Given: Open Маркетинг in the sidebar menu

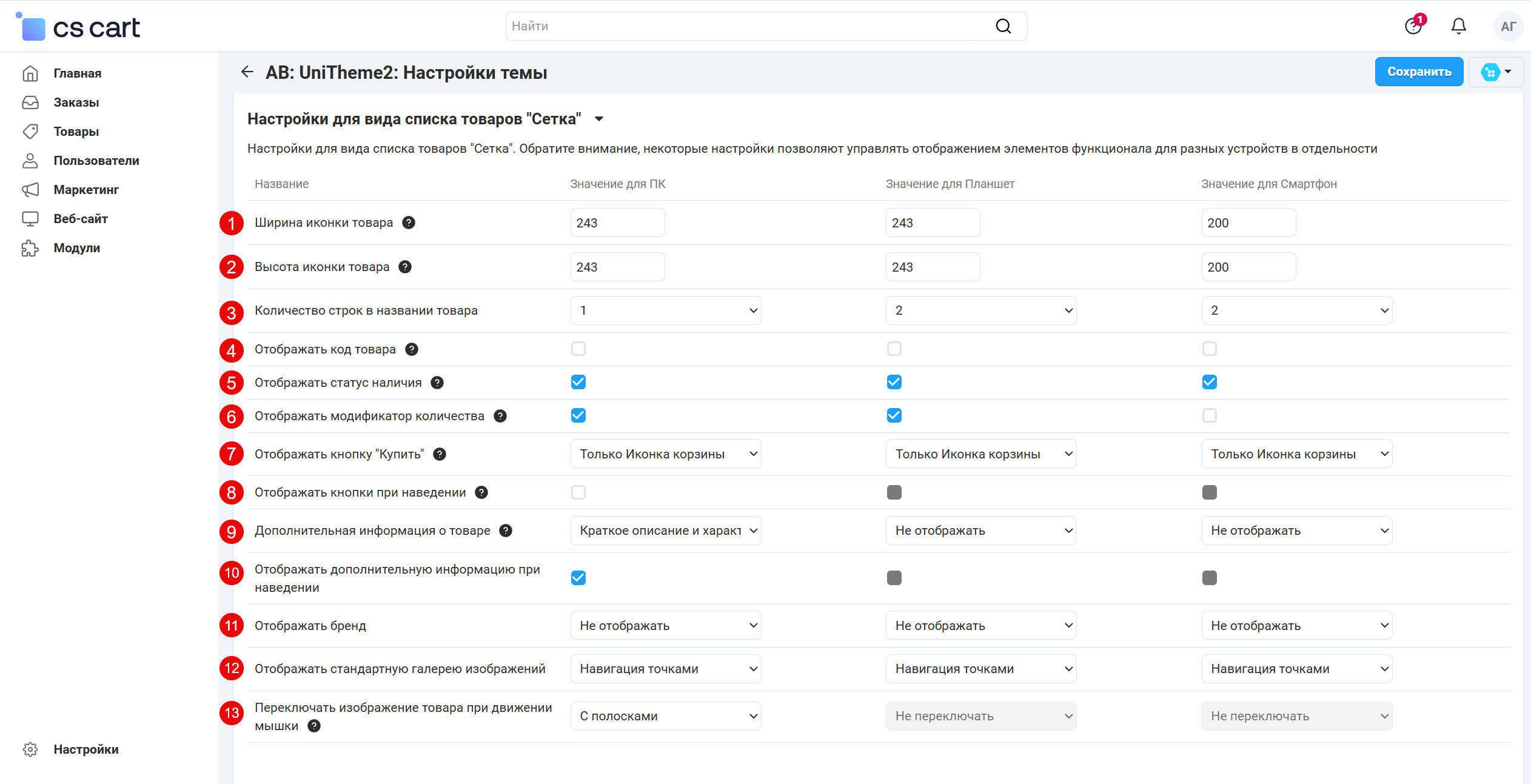Looking at the screenshot, I should [x=86, y=190].
